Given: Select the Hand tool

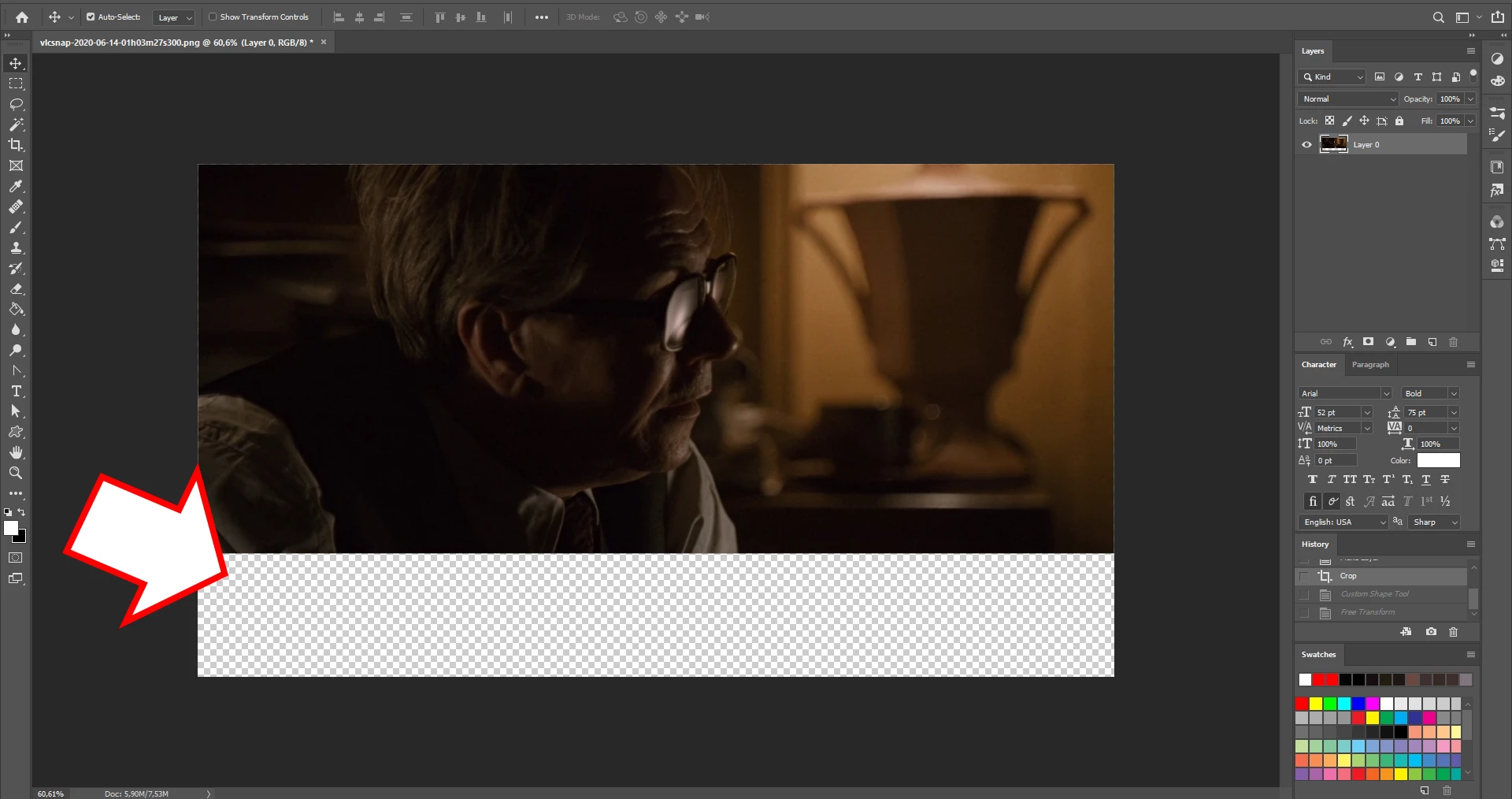Looking at the screenshot, I should pos(16,452).
